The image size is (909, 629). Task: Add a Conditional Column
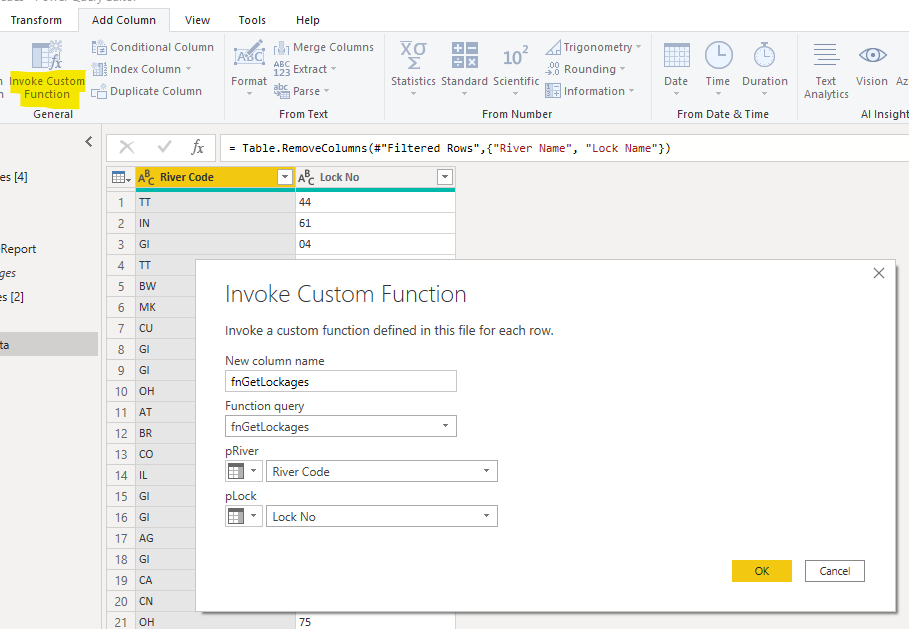152,47
